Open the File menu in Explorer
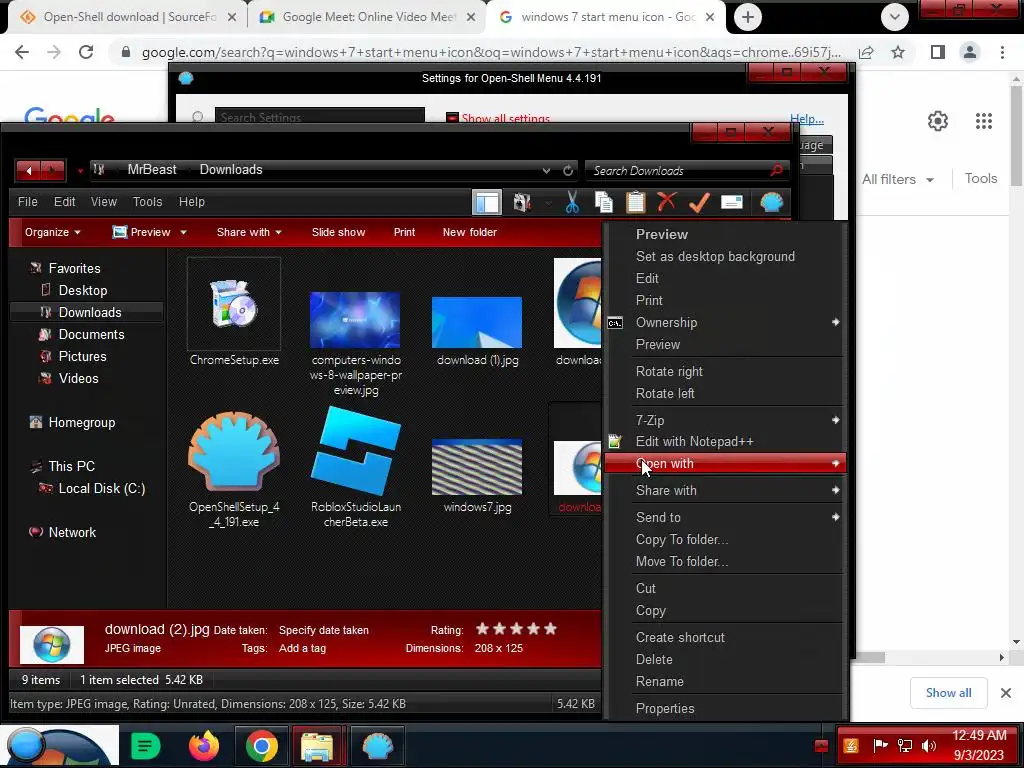Image resolution: width=1024 pixels, height=768 pixels. pos(27,202)
